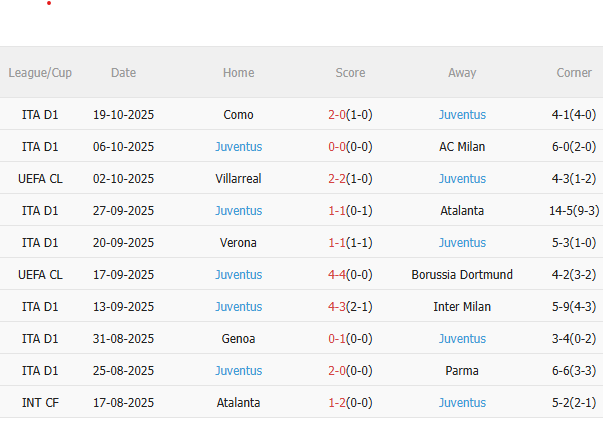Select the Parma team name

click(x=462, y=371)
